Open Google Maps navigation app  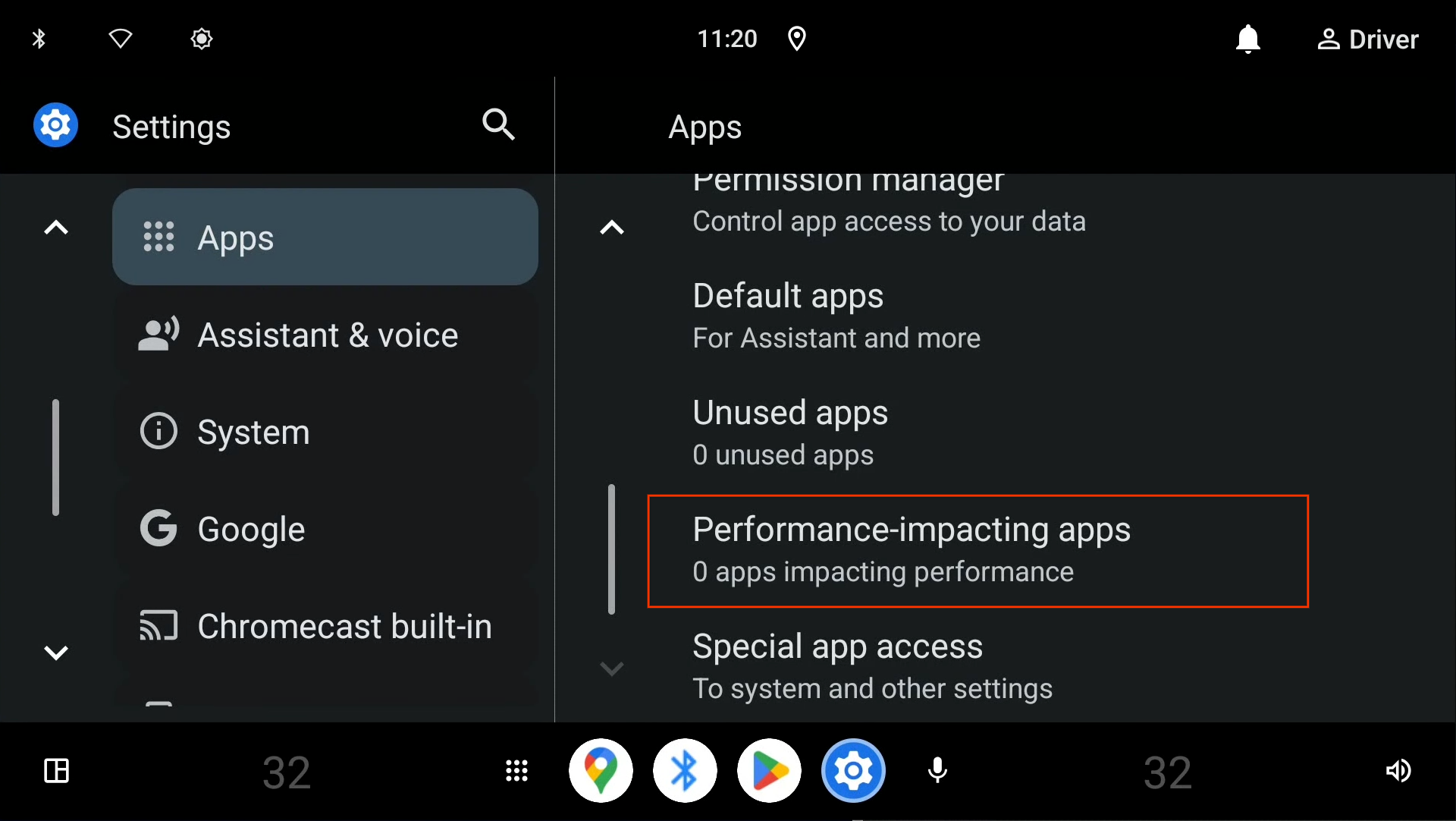click(x=601, y=770)
